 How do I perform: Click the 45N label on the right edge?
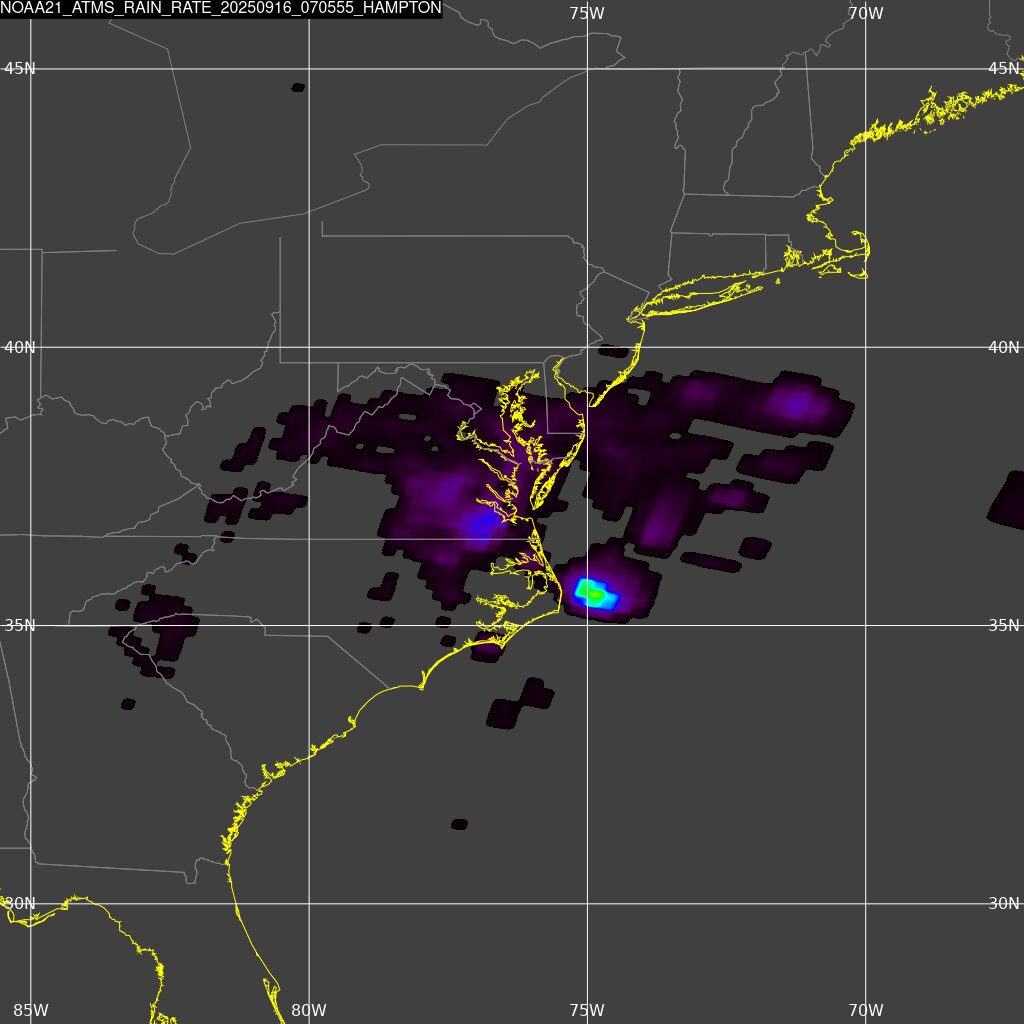pyautogui.click(x=1004, y=69)
